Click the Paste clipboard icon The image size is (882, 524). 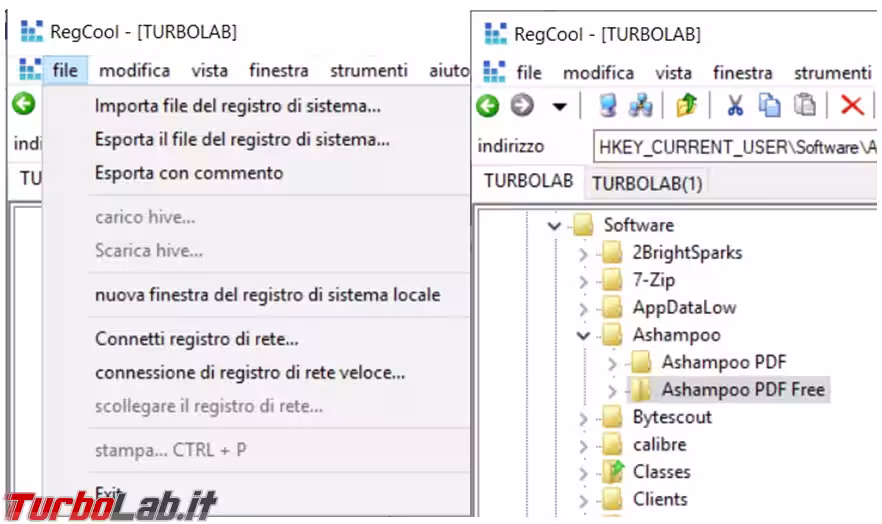[804, 105]
